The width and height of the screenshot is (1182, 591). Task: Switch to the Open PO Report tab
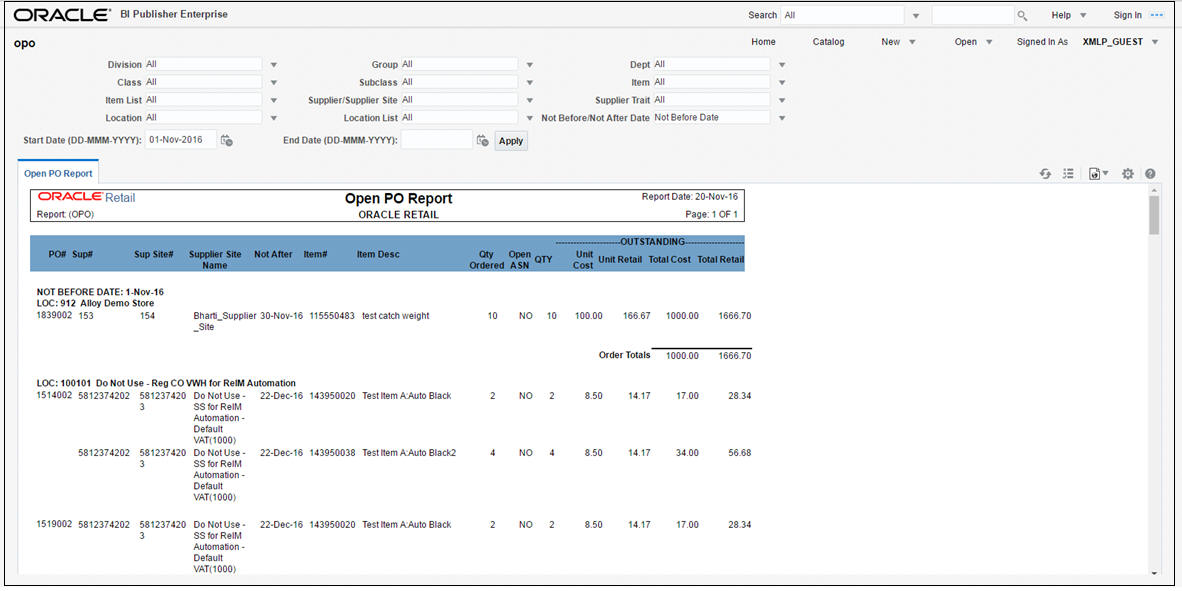pos(58,172)
